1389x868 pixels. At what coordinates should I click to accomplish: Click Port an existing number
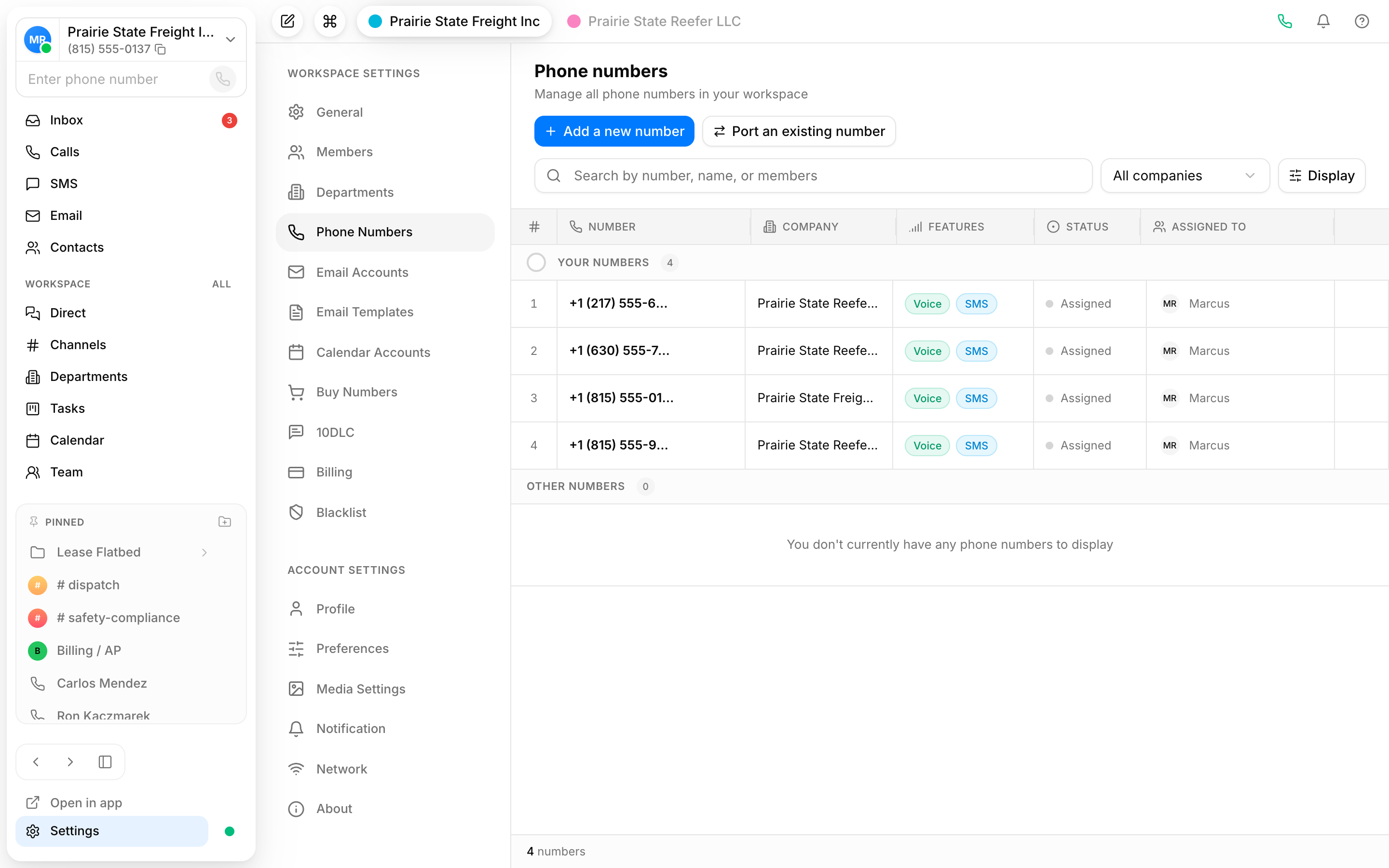click(x=798, y=132)
